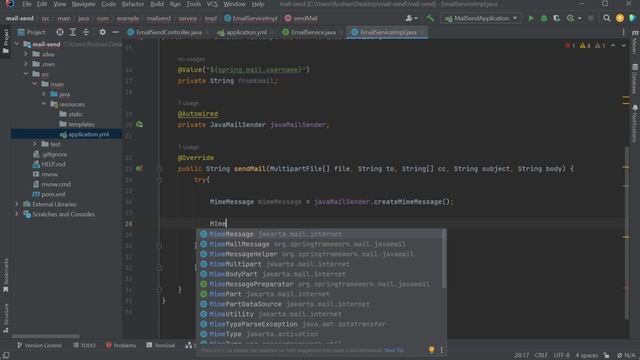Run with coverage using the shield icon
This screenshot has width=640, height=360.
point(557,18)
